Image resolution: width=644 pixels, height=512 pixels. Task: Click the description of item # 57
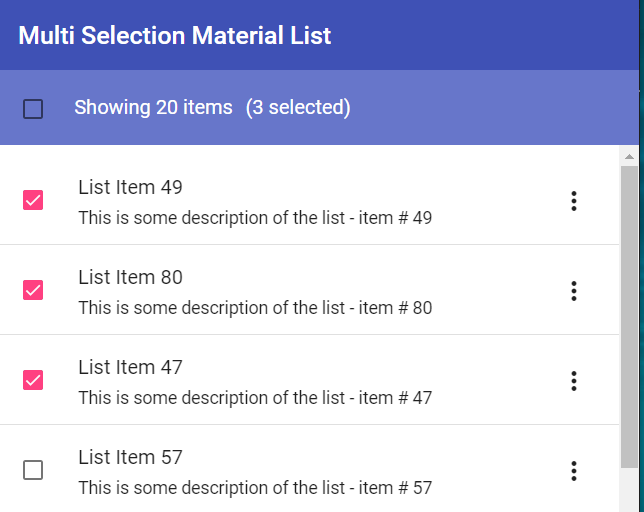(x=255, y=488)
